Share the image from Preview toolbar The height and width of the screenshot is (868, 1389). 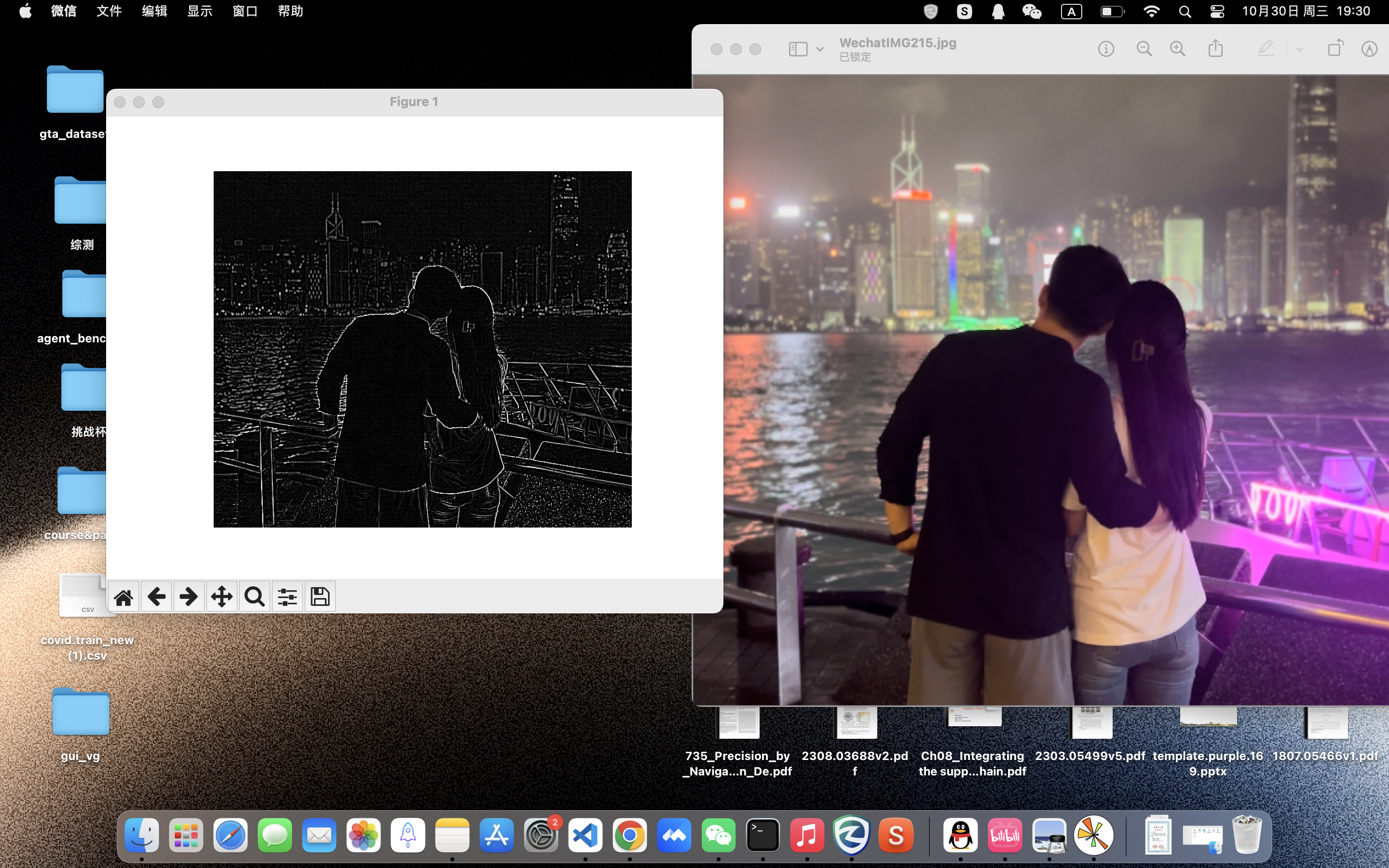[x=1216, y=48]
